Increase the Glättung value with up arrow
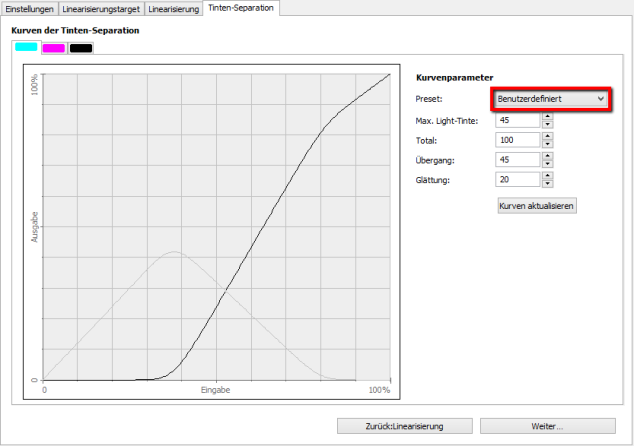 point(547,176)
